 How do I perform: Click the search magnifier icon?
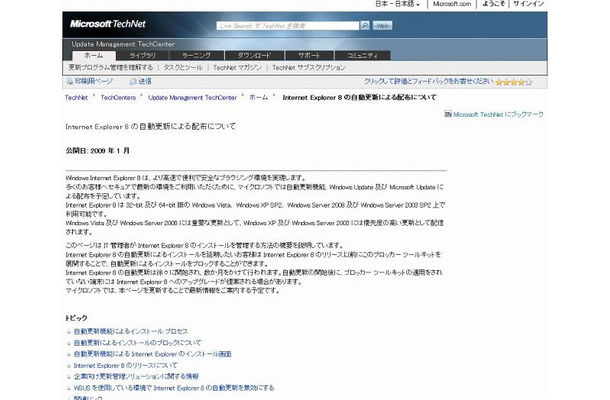click(x=365, y=26)
